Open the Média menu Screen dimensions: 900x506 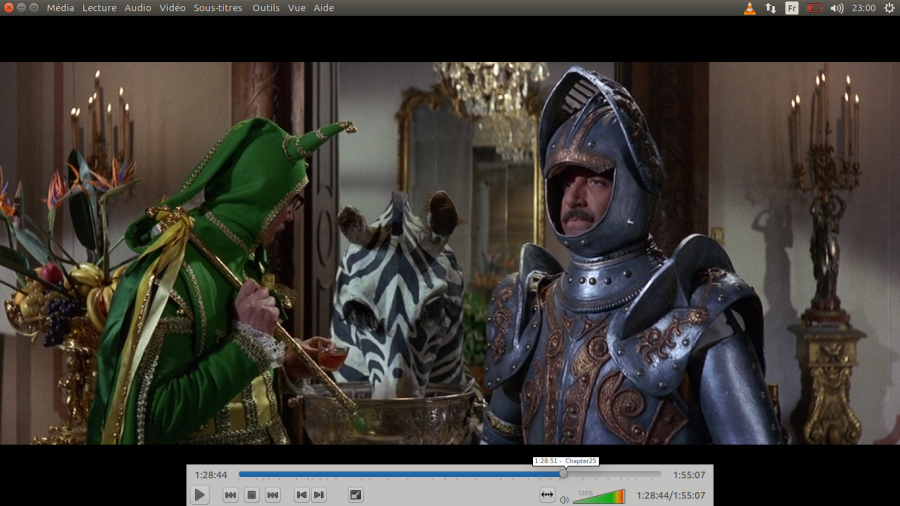[60, 8]
